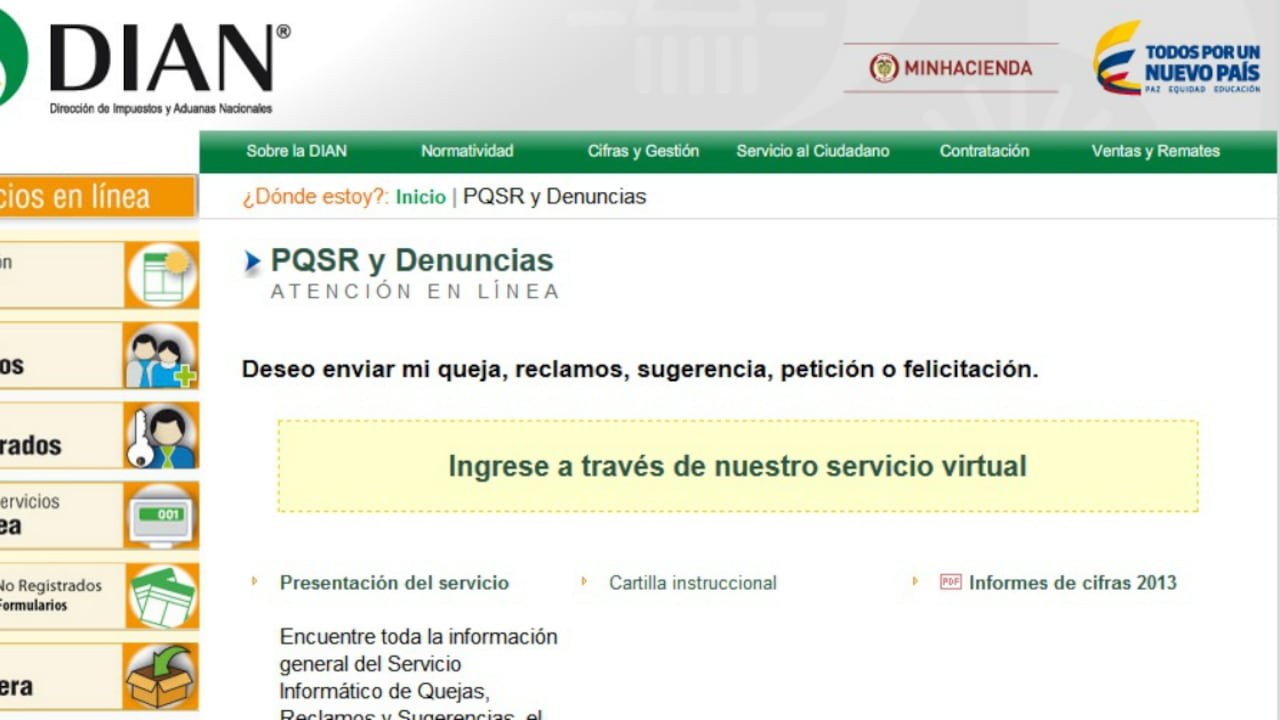The image size is (1280, 720).
Task: Click the Inicio breadcrumb link
Action: click(420, 196)
